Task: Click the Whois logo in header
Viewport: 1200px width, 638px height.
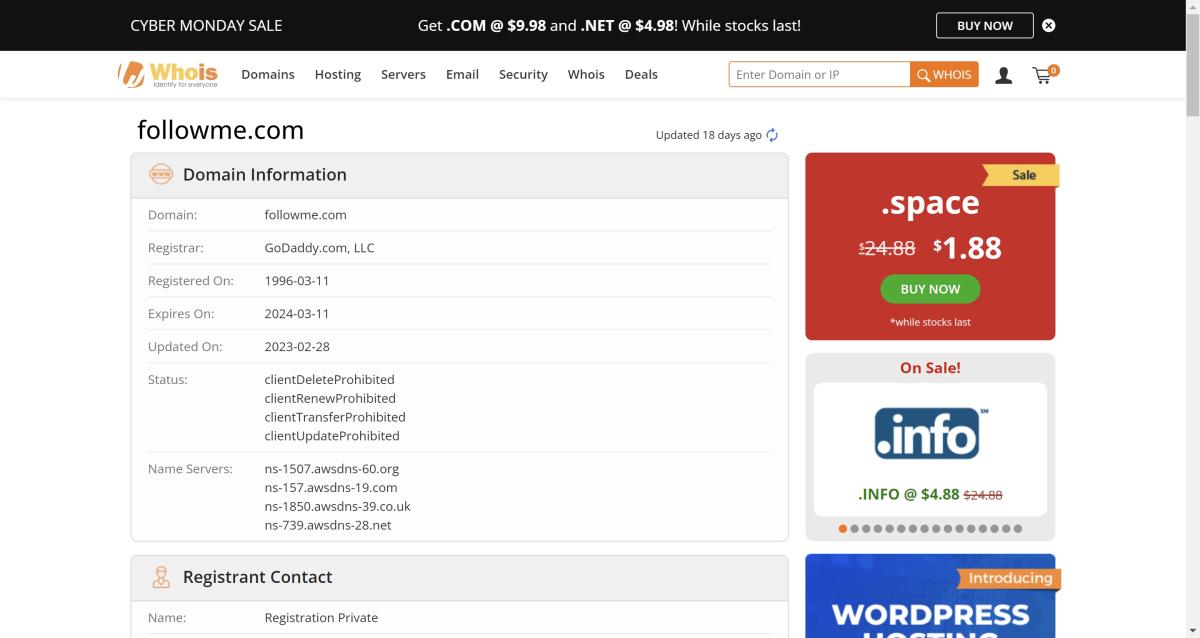Action: (167, 74)
